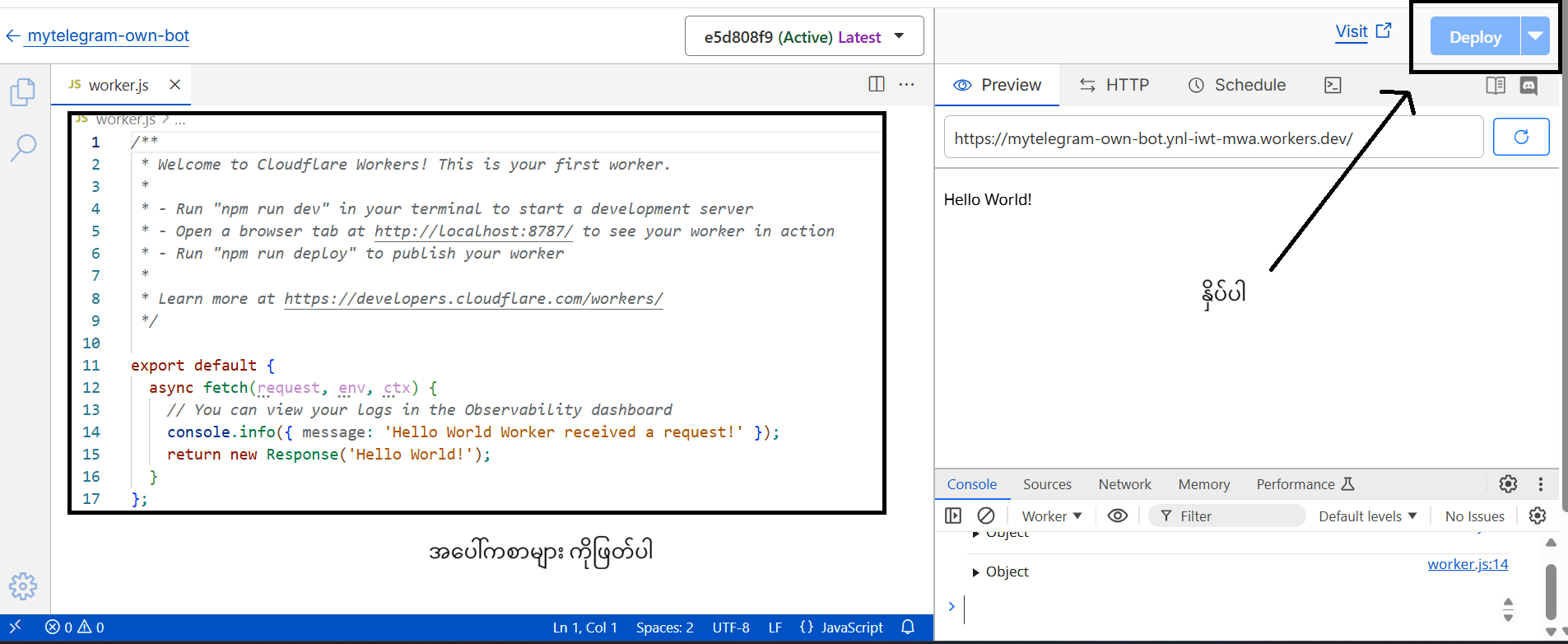This screenshot has height=644, width=1568.
Task: Clear the console with the clear icon
Action: point(985,516)
